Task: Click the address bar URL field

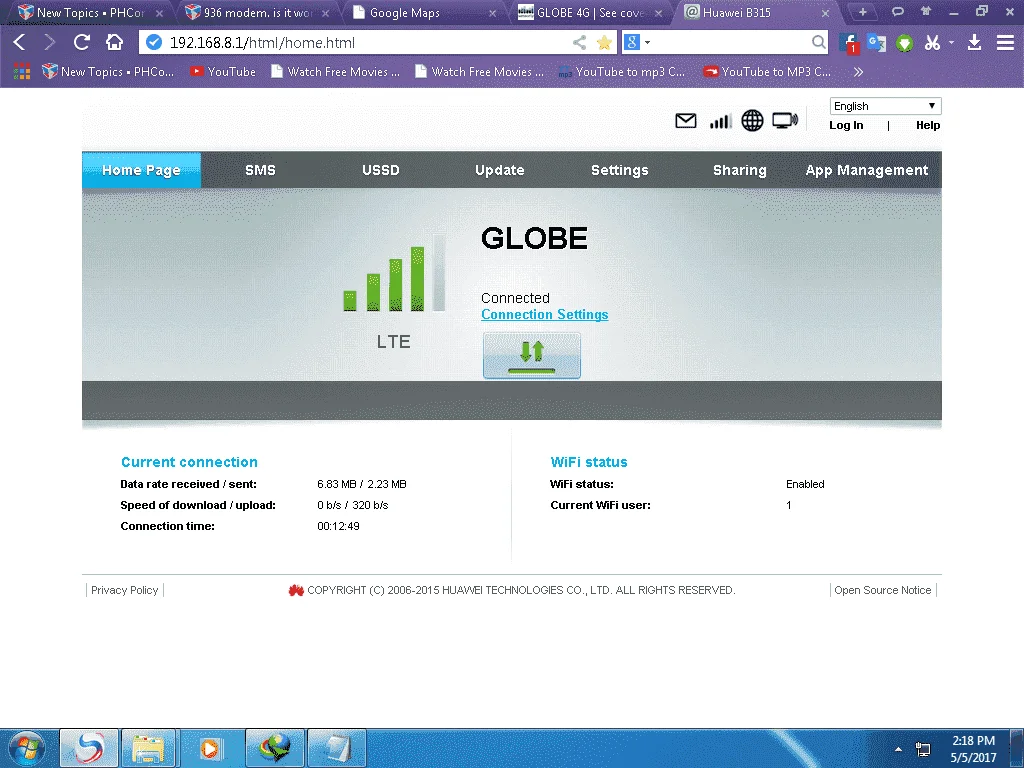Action: (366, 42)
